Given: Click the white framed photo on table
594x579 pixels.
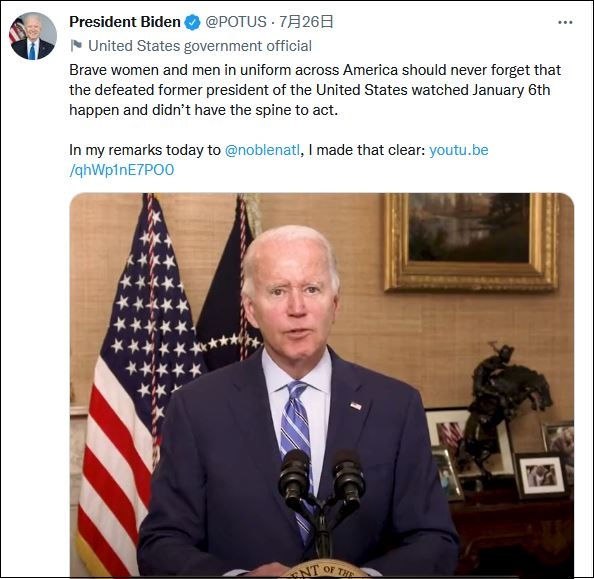Looking at the screenshot, I should (541, 476).
